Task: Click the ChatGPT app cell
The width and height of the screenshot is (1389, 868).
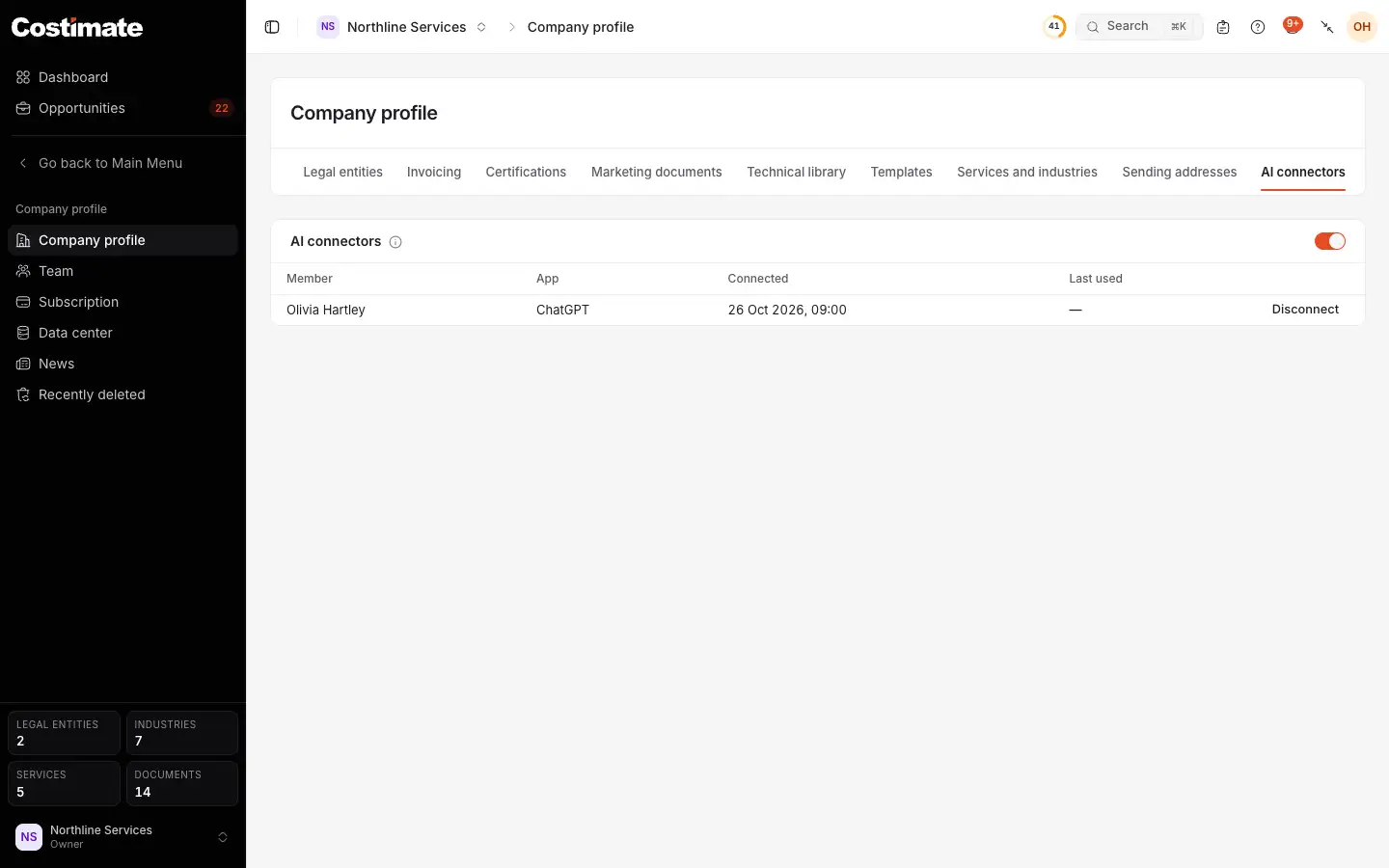Action: pos(562,310)
